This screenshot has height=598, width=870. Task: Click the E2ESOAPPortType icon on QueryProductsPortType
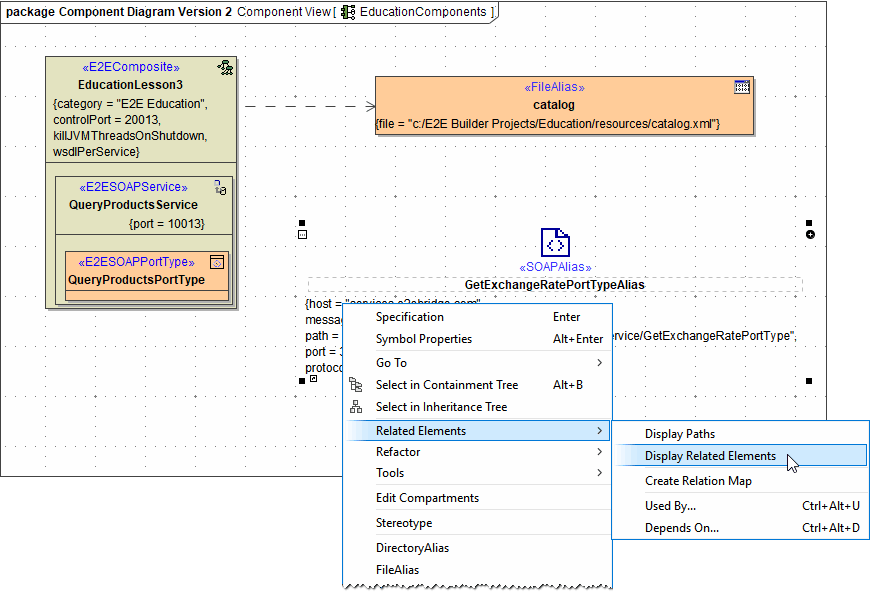click(x=216, y=262)
